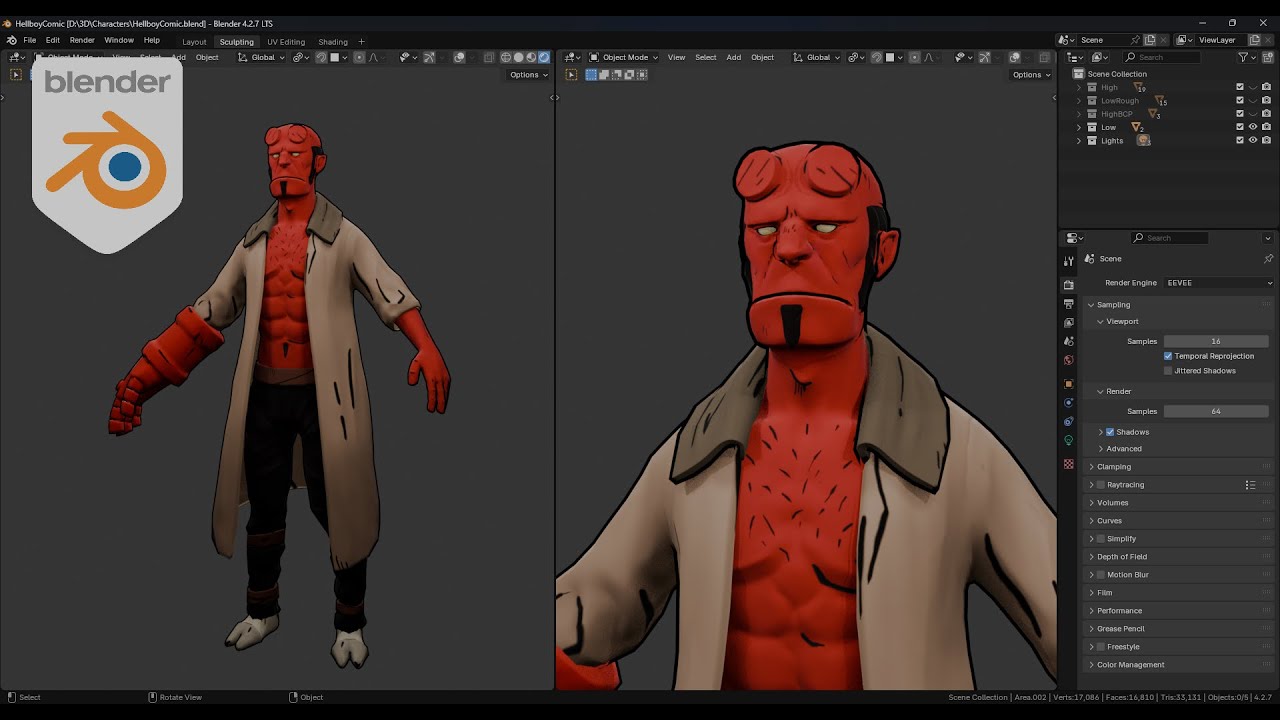Click the add workspace plus icon
The image size is (1280, 720).
click(x=361, y=42)
